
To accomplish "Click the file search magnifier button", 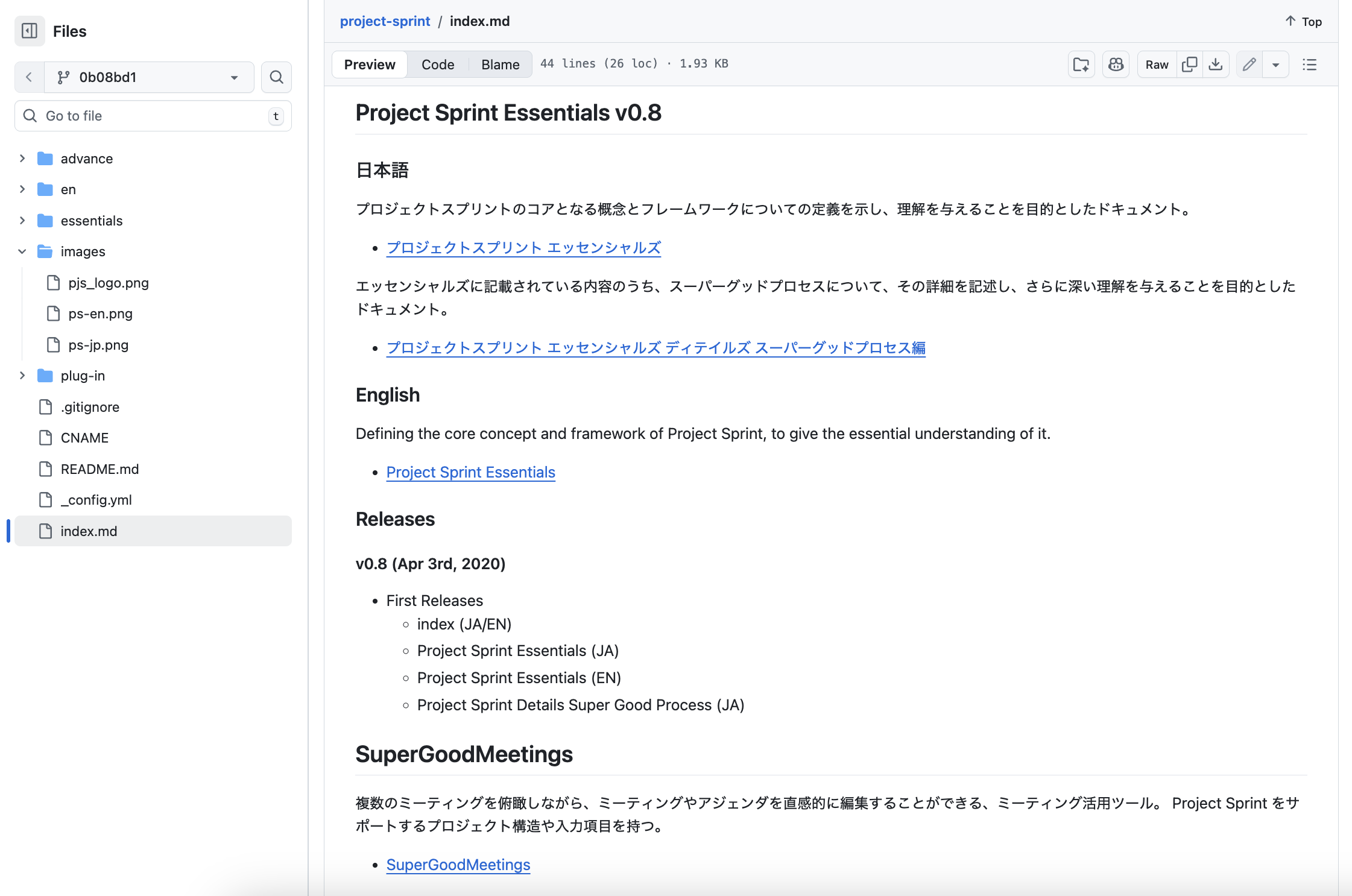I will point(276,77).
